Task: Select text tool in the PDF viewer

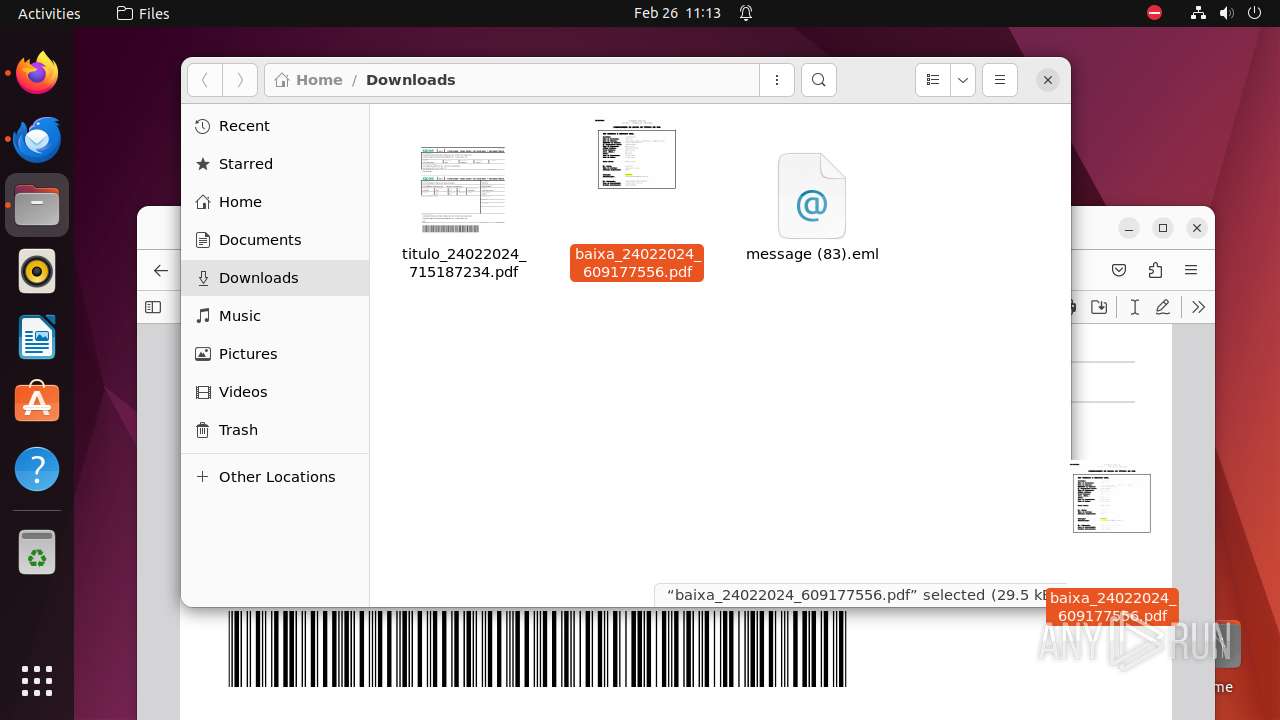Action: click(1134, 307)
